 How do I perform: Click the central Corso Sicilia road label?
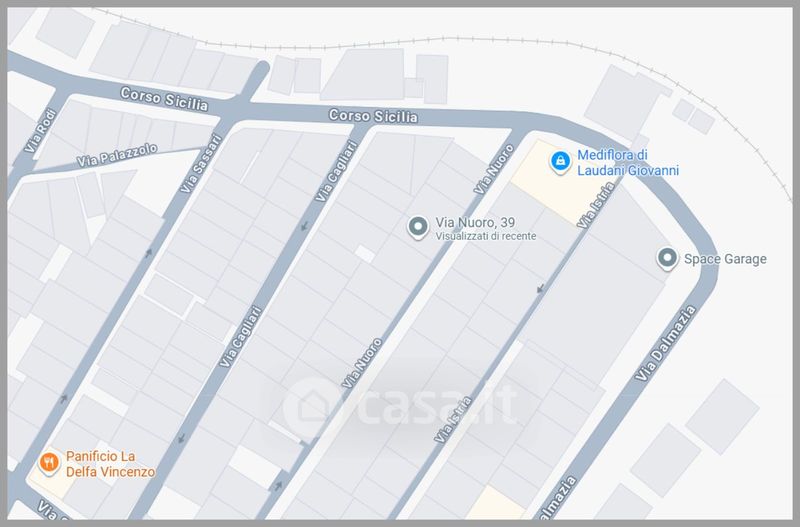point(373,116)
